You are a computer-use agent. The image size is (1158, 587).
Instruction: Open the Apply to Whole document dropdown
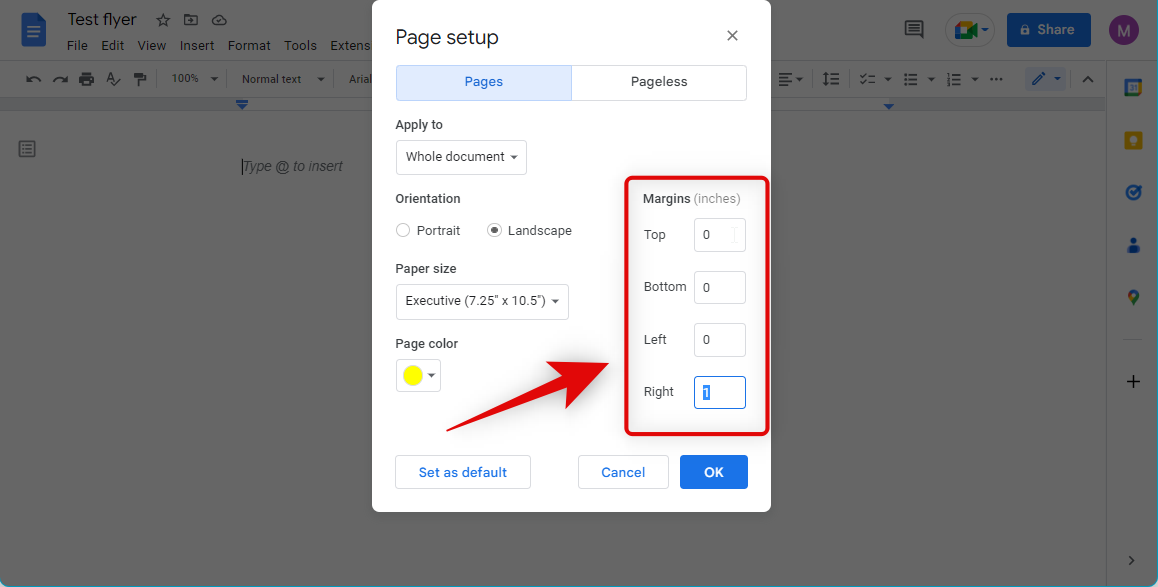(x=461, y=157)
